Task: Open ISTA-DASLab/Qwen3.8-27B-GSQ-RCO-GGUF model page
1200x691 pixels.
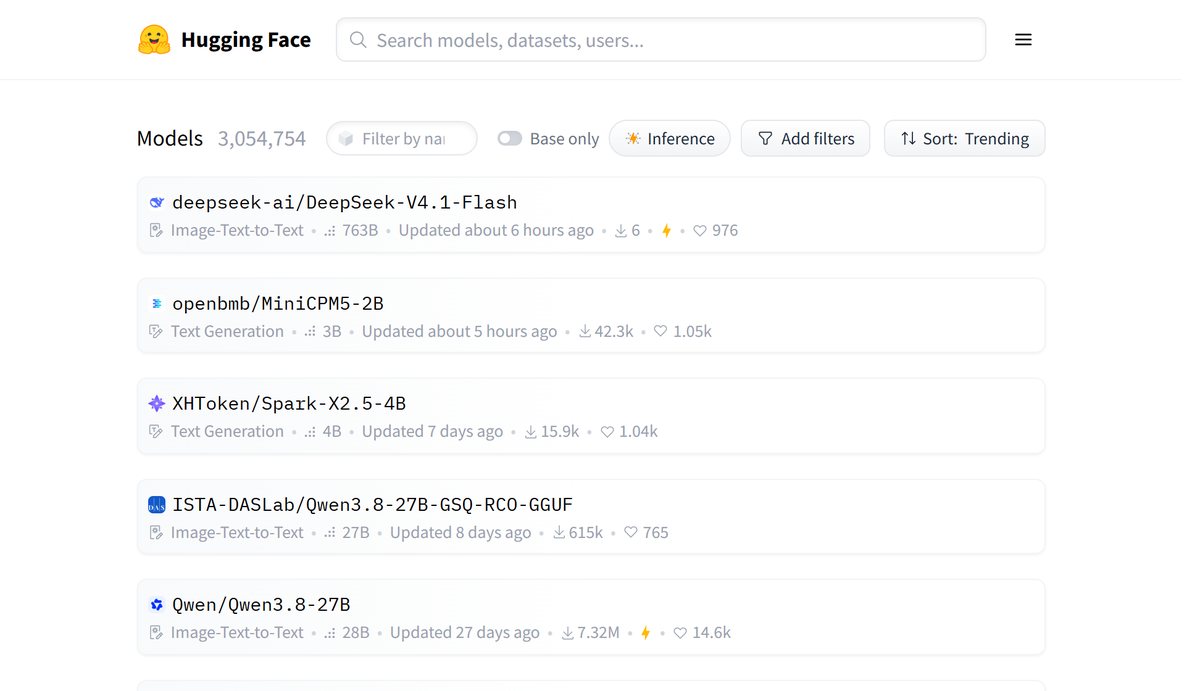Action: [372, 505]
